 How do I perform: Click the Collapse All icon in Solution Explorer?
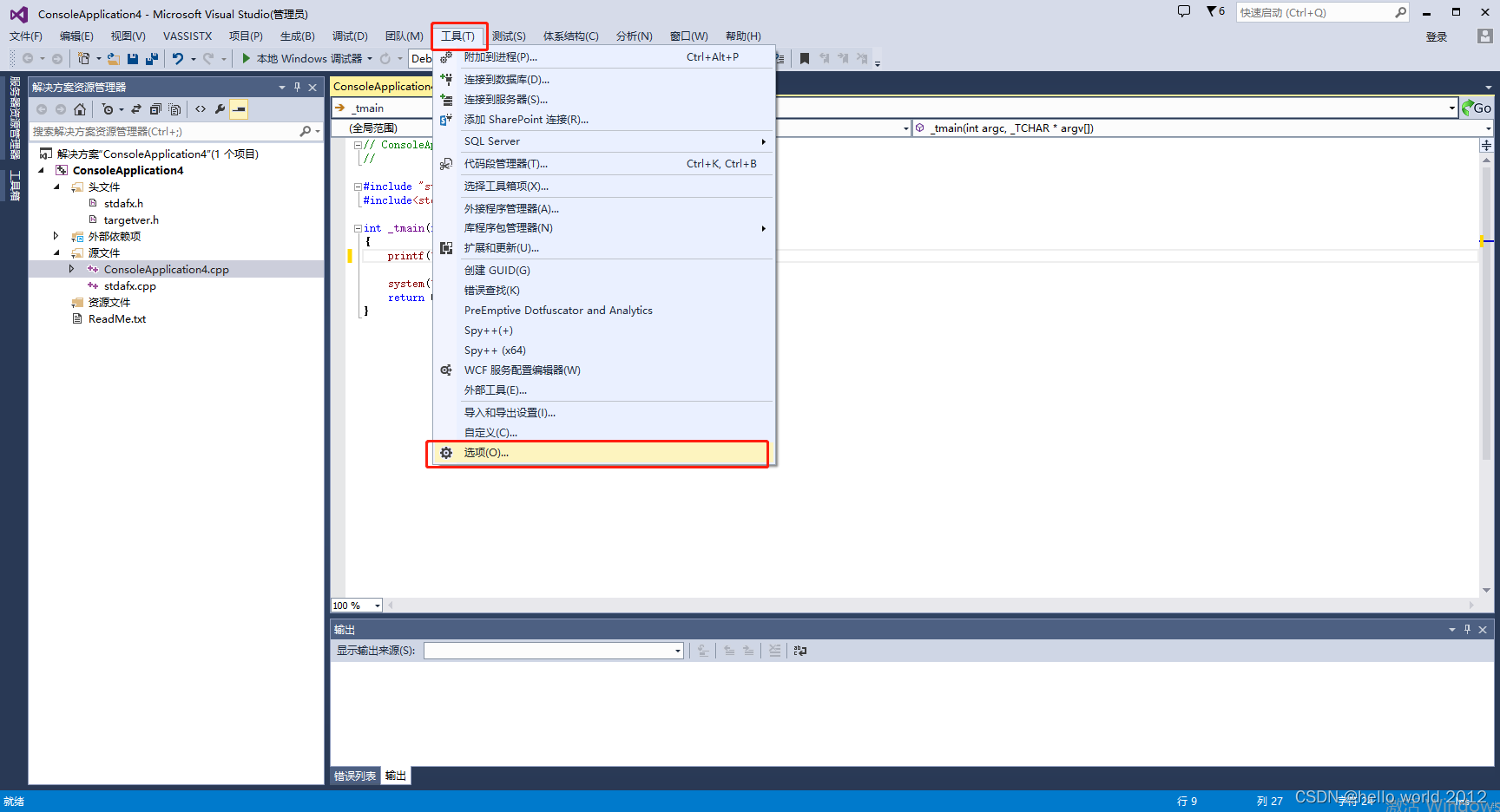(x=155, y=109)
